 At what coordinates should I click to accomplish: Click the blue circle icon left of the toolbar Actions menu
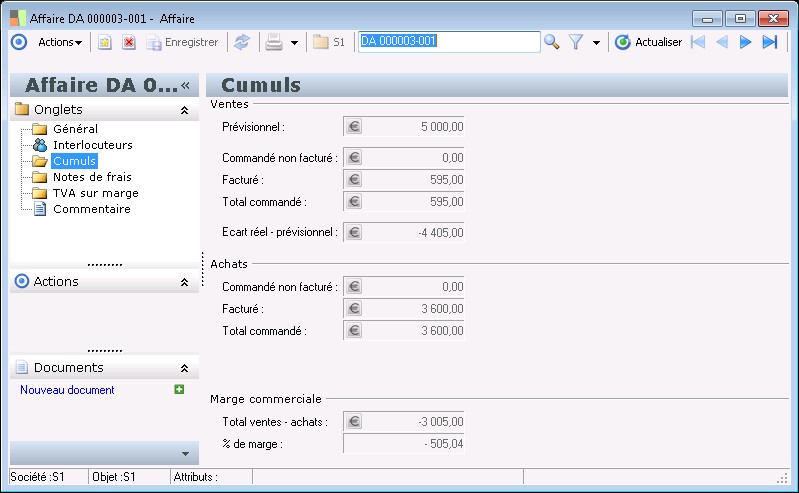(19, 42)
